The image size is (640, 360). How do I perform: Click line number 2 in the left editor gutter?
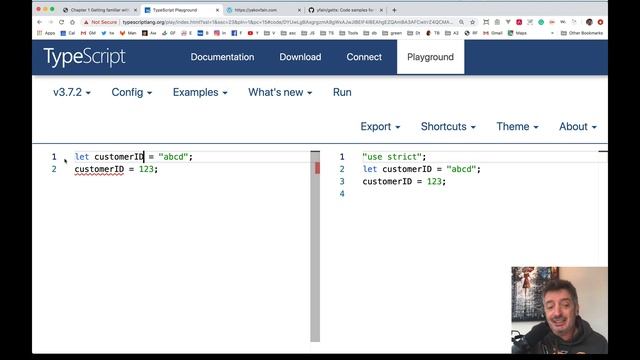pyautogui.click(x=54, y=169)
